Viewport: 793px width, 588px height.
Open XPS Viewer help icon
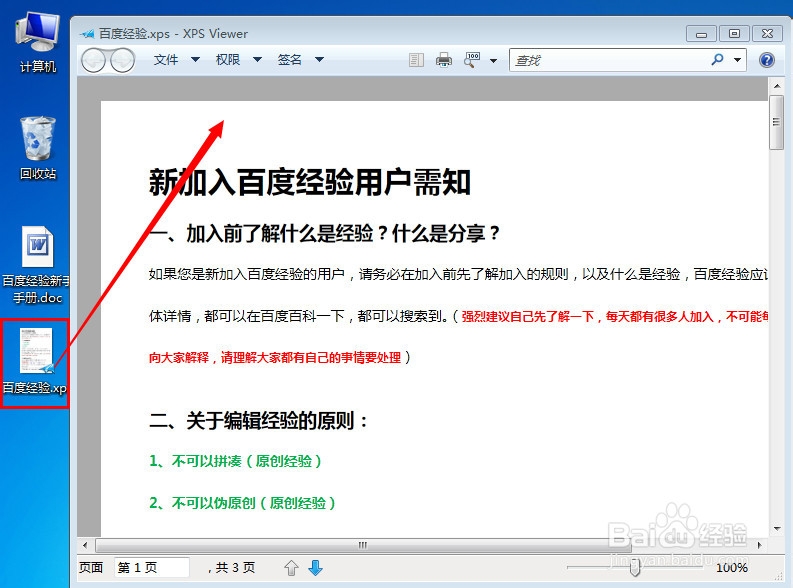click(767, 60)
